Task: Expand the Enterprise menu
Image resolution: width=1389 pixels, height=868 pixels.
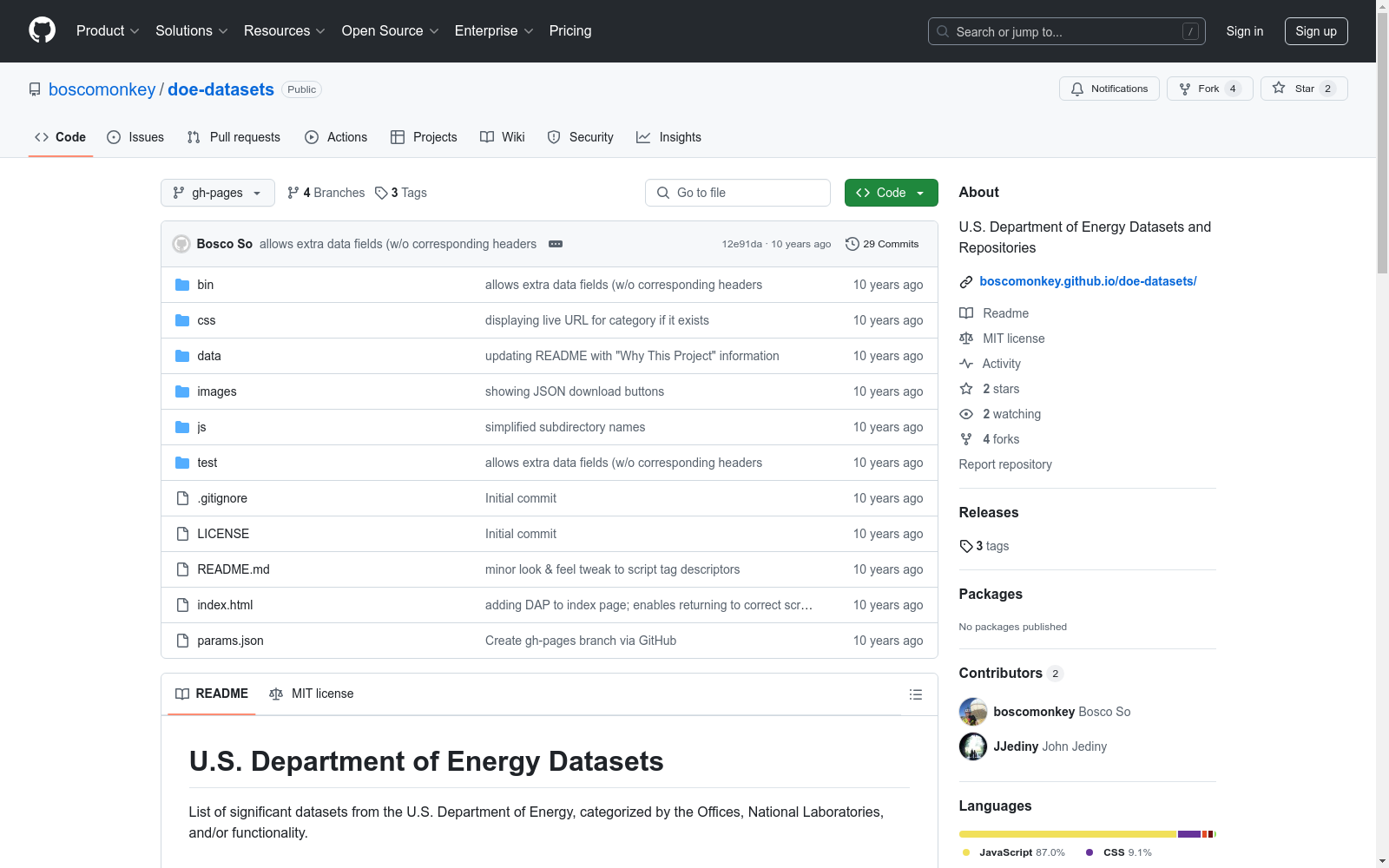Action: point(494,31)
